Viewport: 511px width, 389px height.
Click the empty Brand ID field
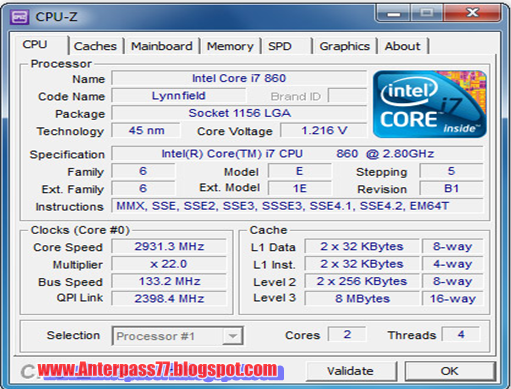click(x=347, y=96)
